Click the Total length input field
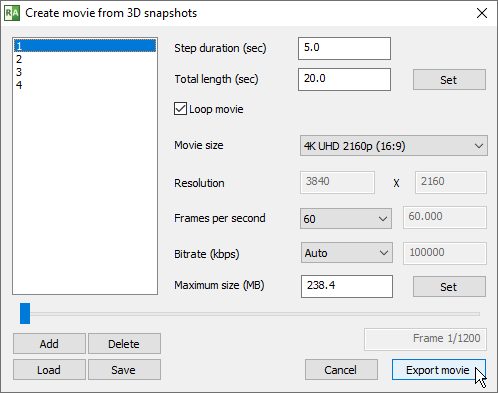Image resolution: width=498 pixels, height=393 pixels. pyautogui.click(x=344, y=79)
